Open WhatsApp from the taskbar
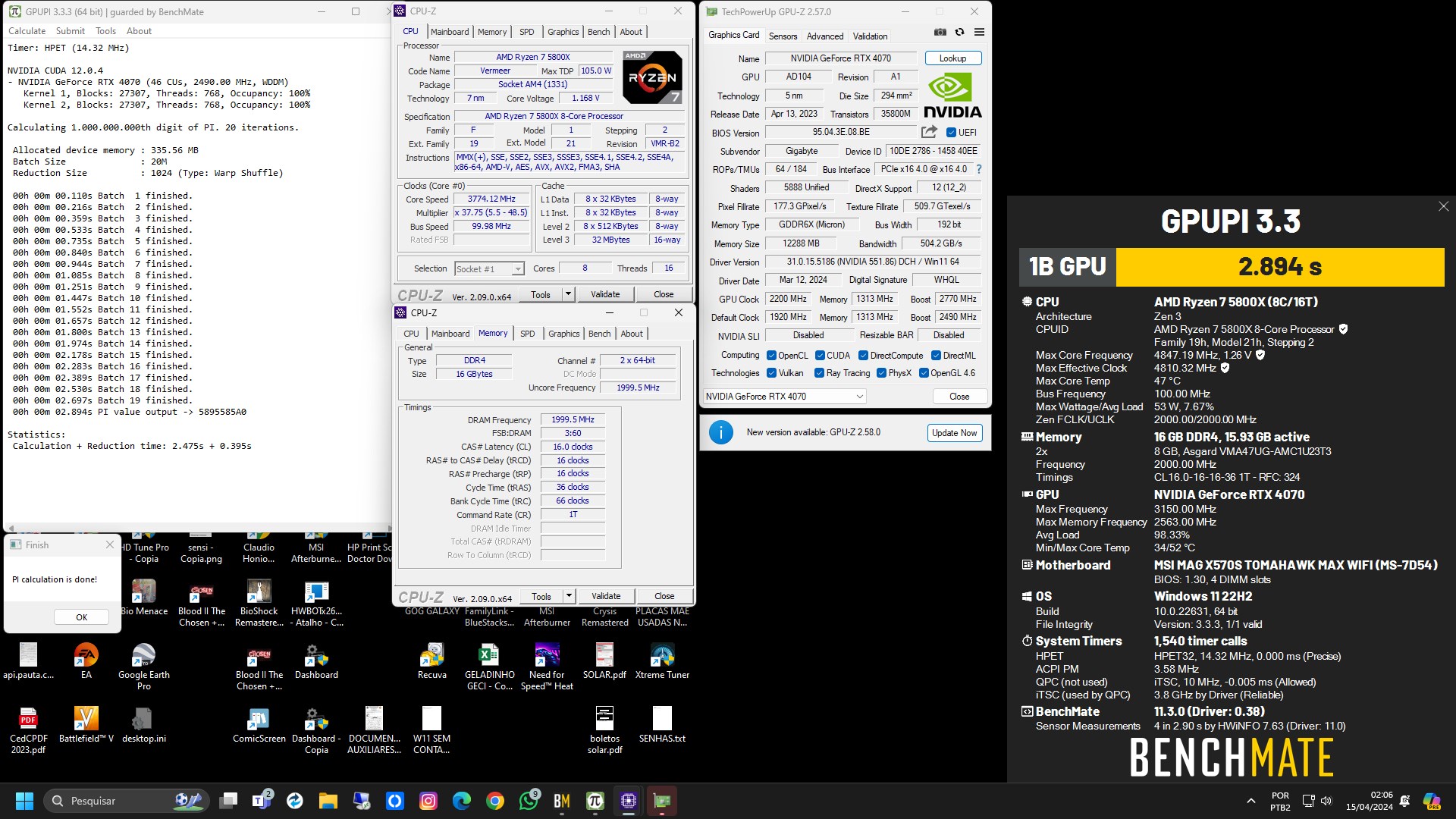Viewport: 1456px width, 819px height. (529, 801)
